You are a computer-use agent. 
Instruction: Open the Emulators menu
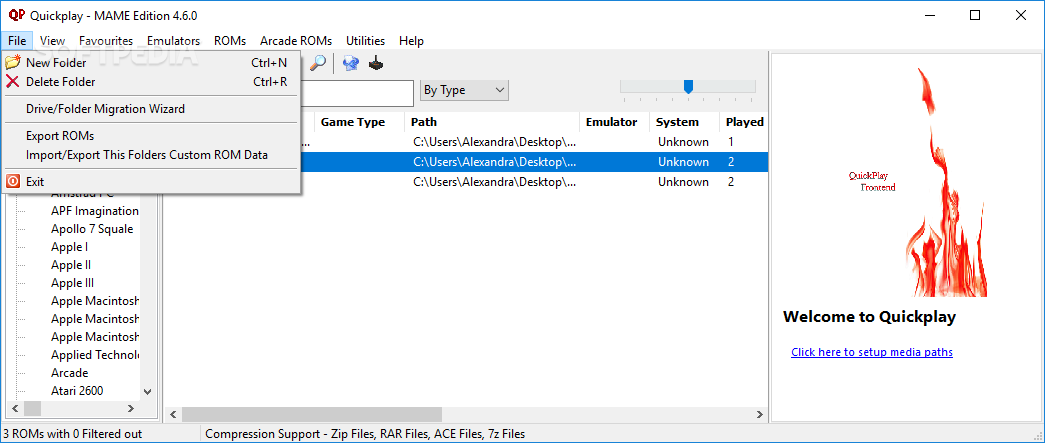[x=173, y=41]
